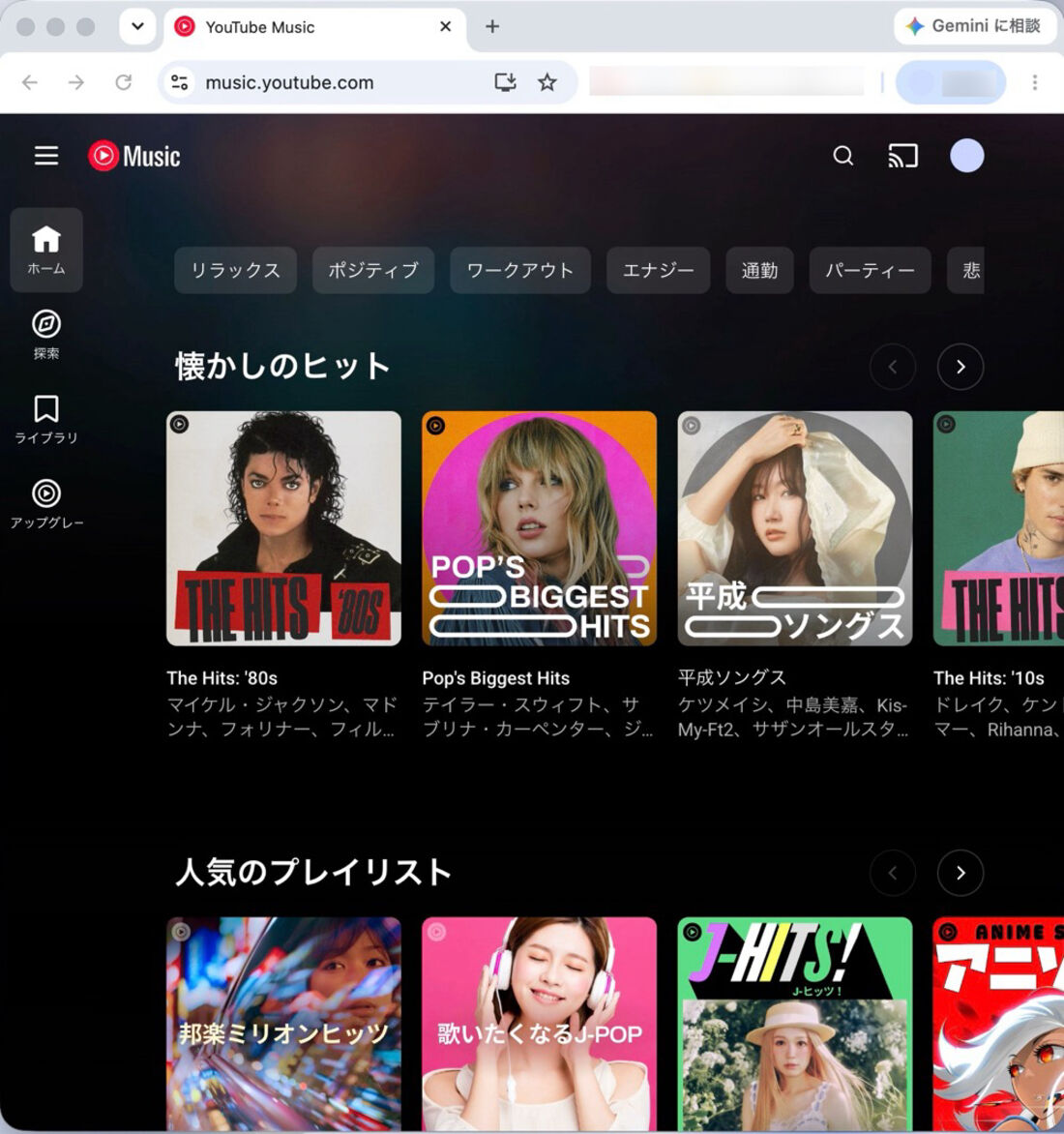Close the YouTube Music tab
Screen dimensions: 1064x1134
click(445, 27)
